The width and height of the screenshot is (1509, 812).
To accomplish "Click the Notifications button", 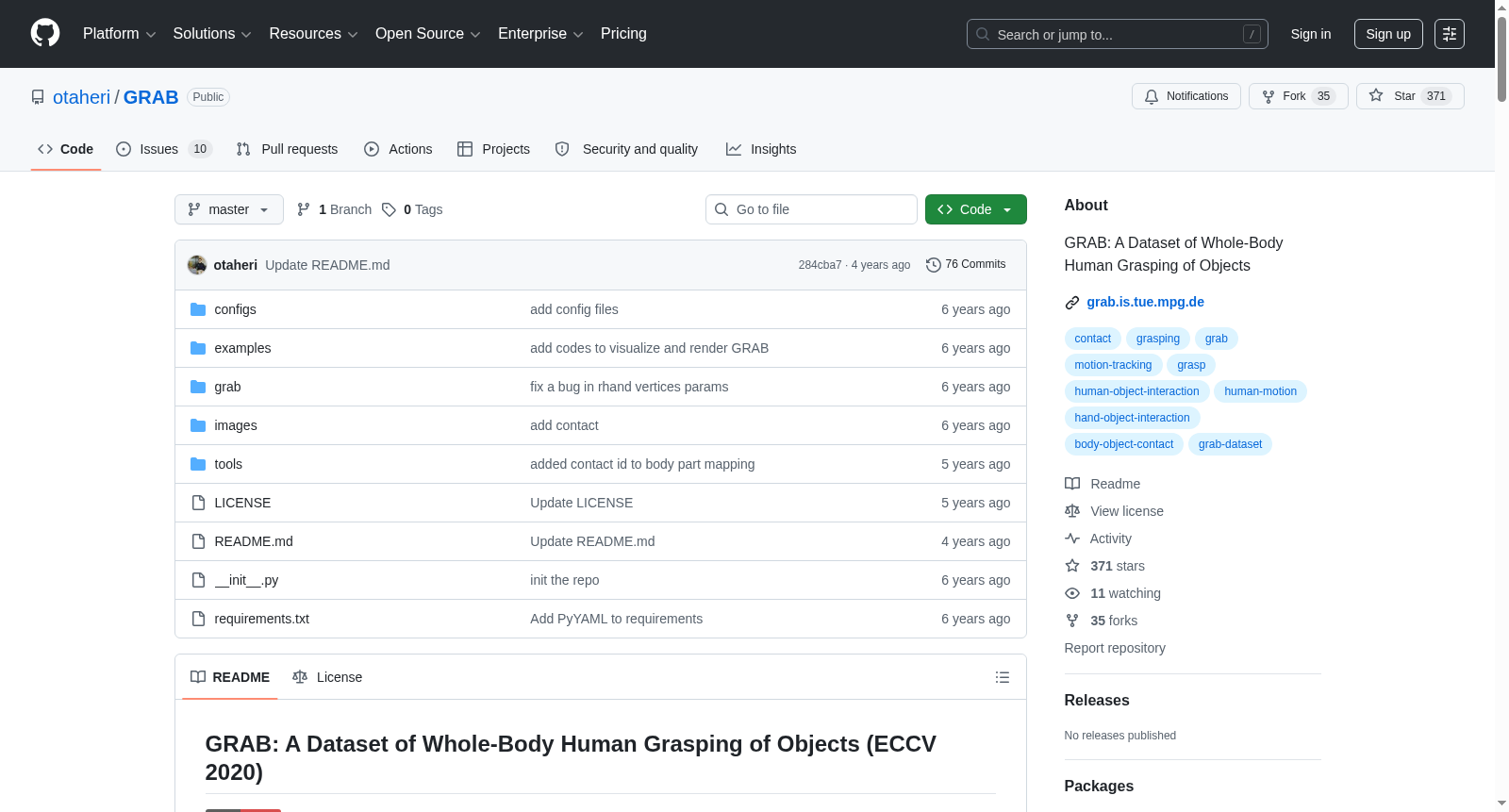I will pos(1186,96).
